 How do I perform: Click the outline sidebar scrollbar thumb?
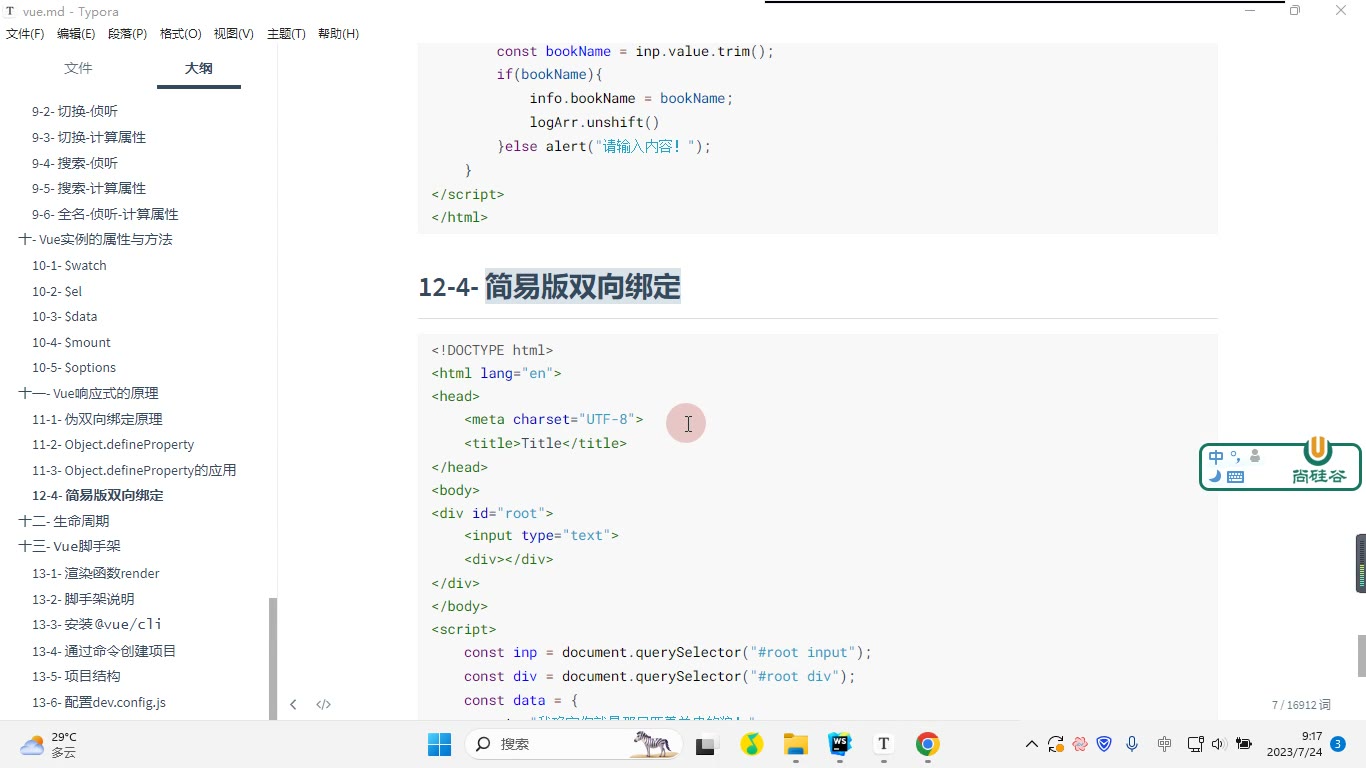click(x=273, y=659)
